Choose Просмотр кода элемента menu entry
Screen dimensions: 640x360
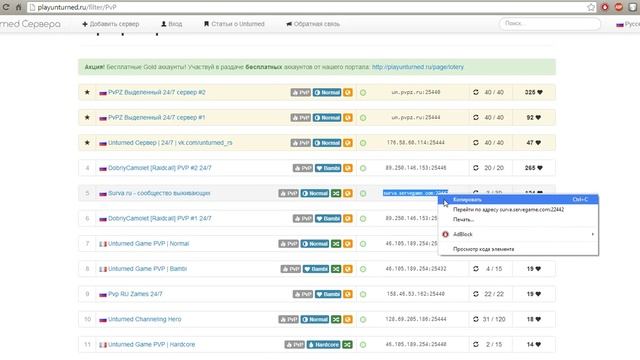(x=518, y=249)
